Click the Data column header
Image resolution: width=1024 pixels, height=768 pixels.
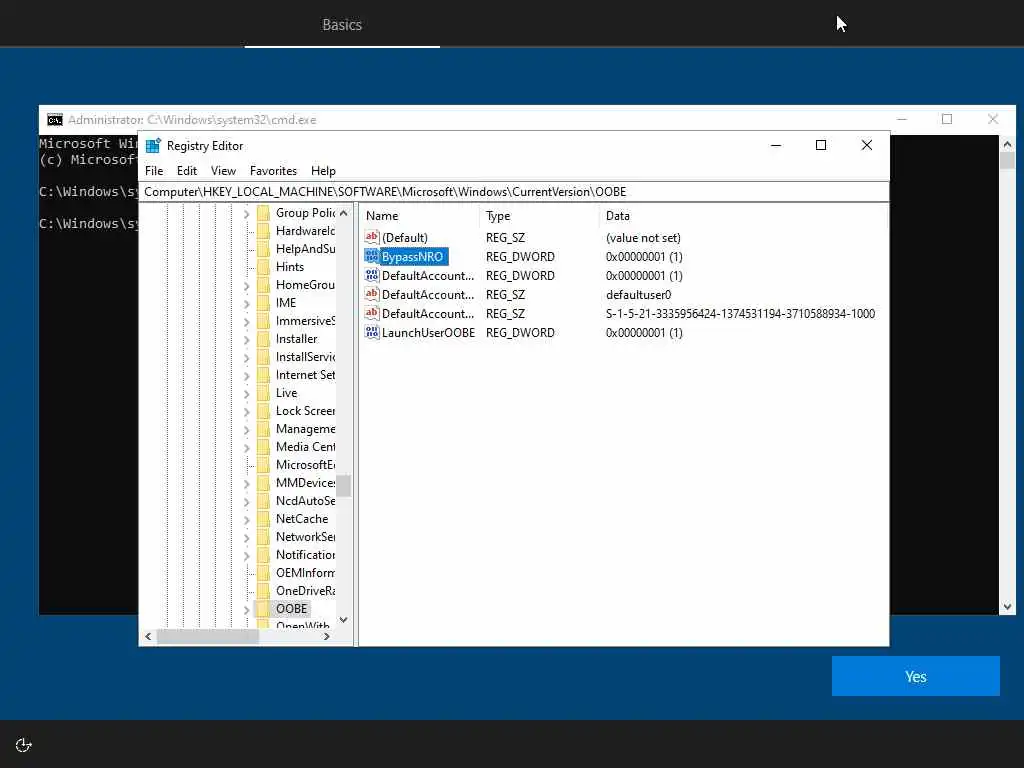pos(743,216)
